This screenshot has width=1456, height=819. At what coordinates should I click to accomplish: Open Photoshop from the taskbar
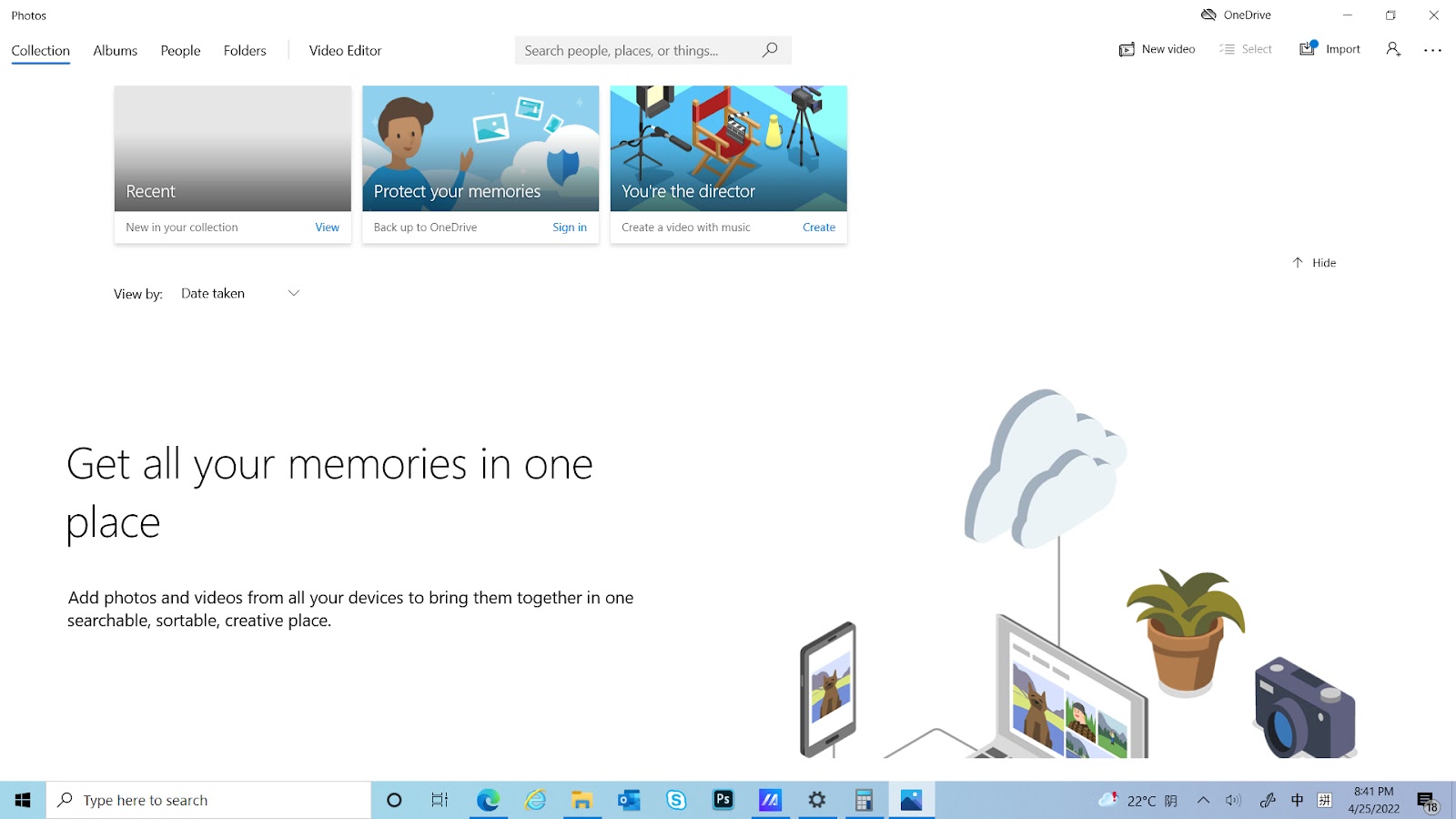click(723, 800)
